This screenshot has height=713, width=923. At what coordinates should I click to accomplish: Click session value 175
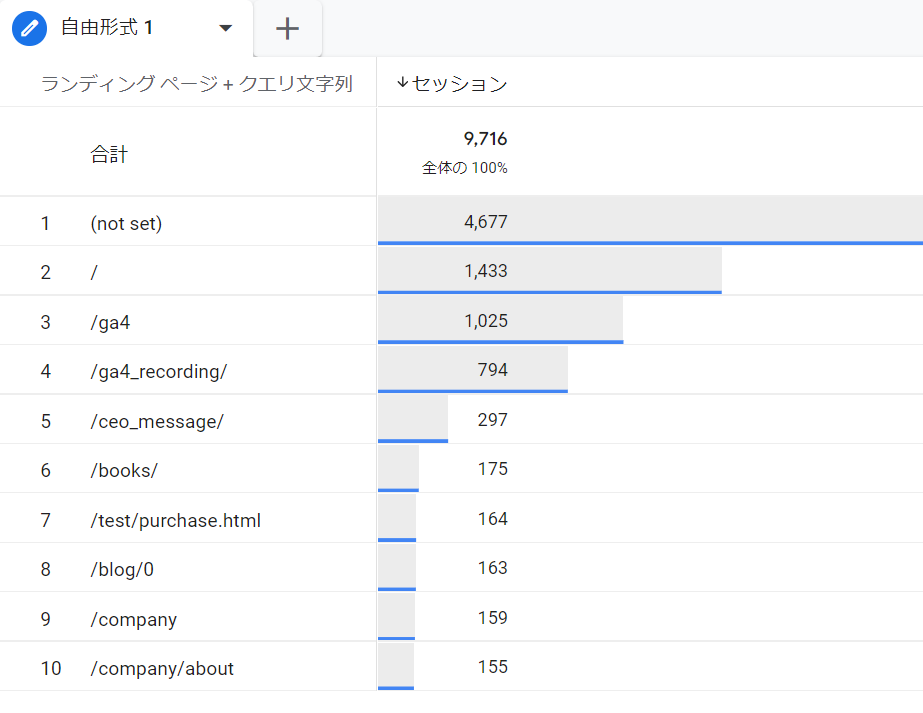click(x=493, y=469)
